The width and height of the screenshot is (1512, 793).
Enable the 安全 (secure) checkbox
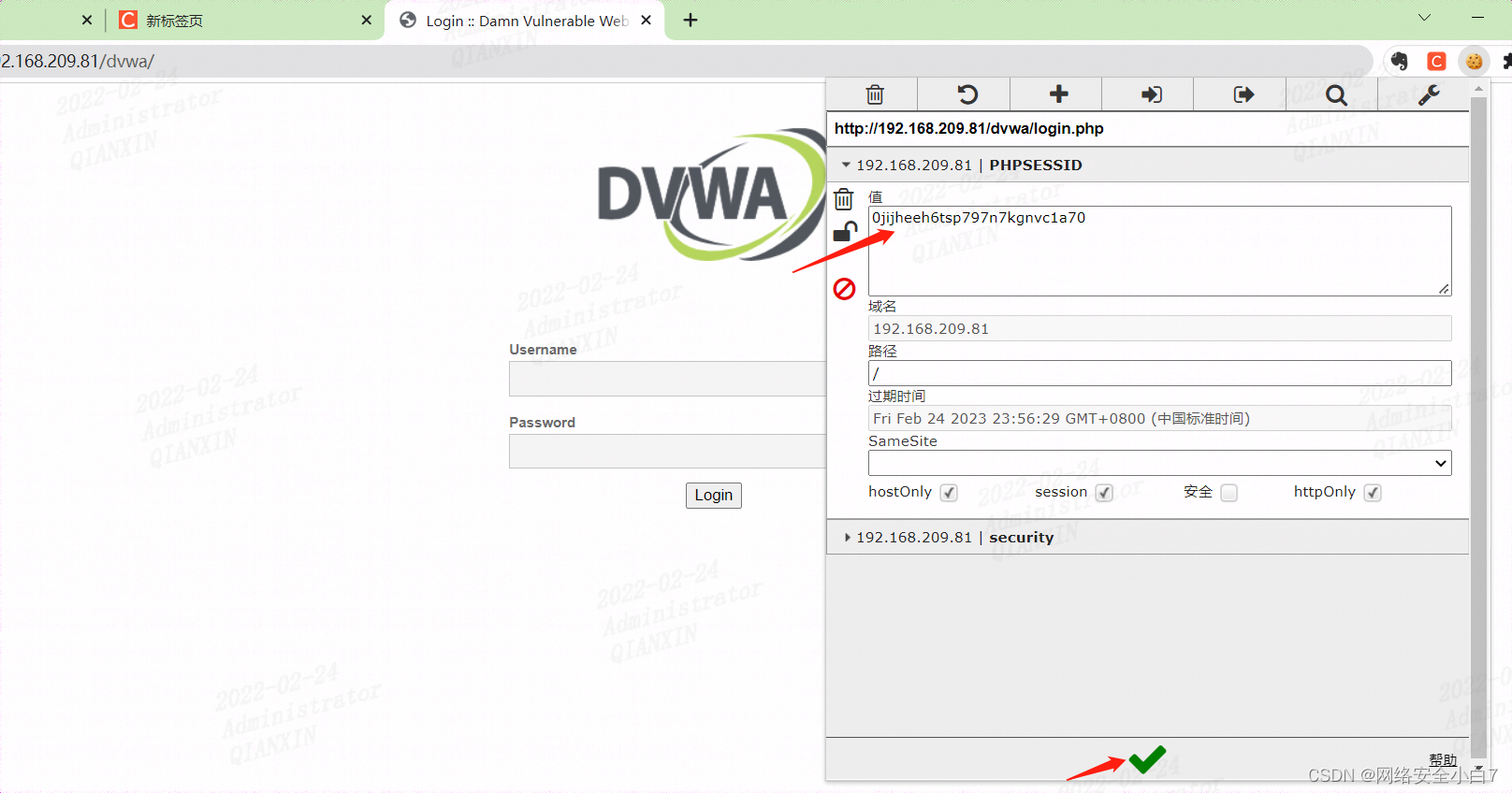[1229, 493]
